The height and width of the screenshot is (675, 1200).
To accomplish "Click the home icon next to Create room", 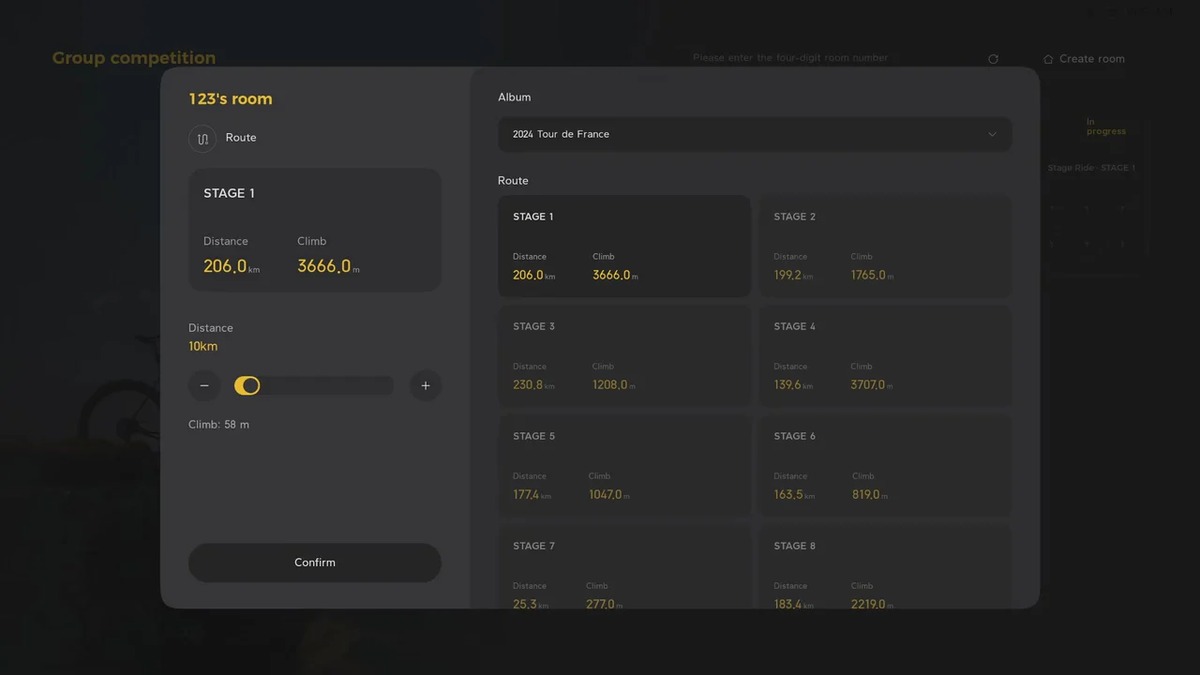I will click(x=1048, y=59).
